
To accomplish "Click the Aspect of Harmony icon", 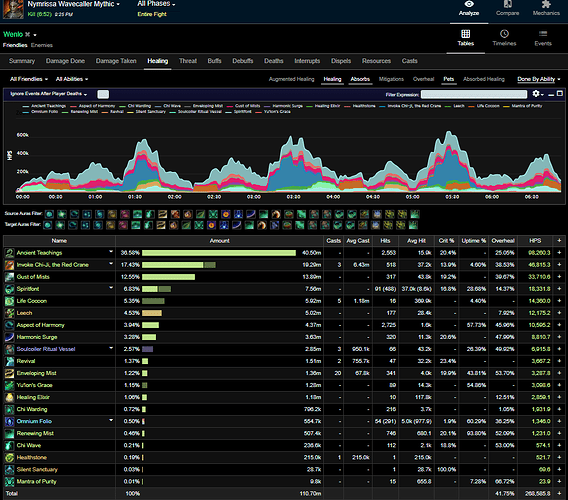I will [9, 325].
